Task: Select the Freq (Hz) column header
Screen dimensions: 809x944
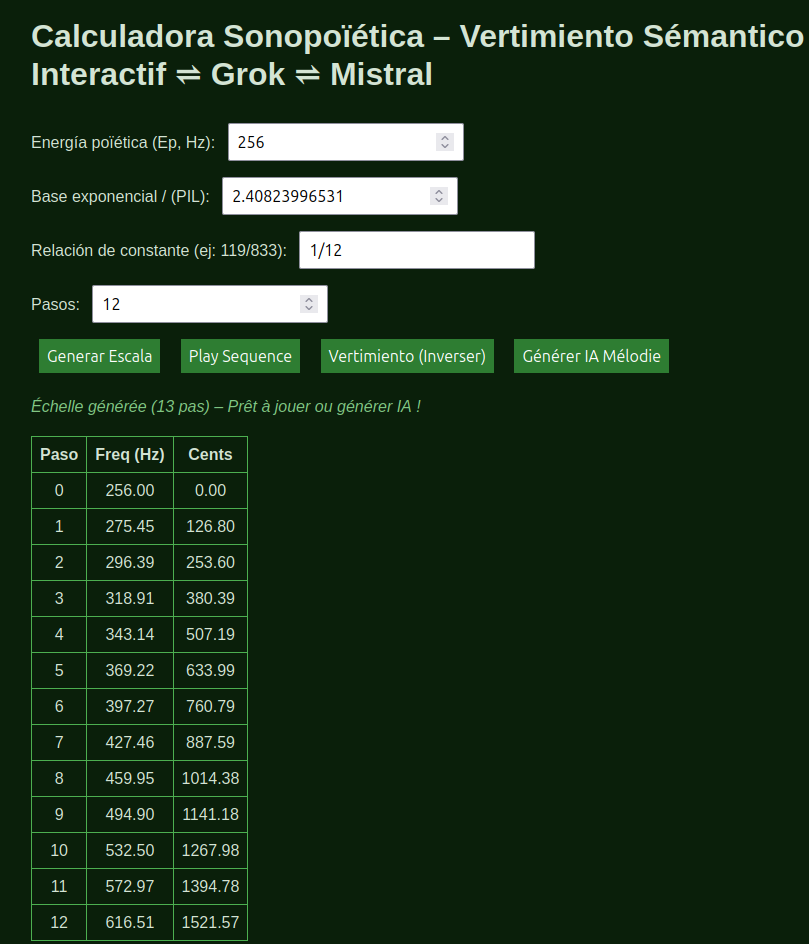Action: [130, 454]
